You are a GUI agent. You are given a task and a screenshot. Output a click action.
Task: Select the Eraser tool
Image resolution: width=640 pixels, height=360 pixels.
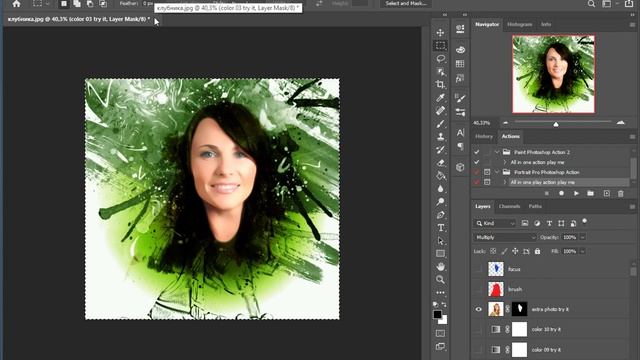coord(440,163)
